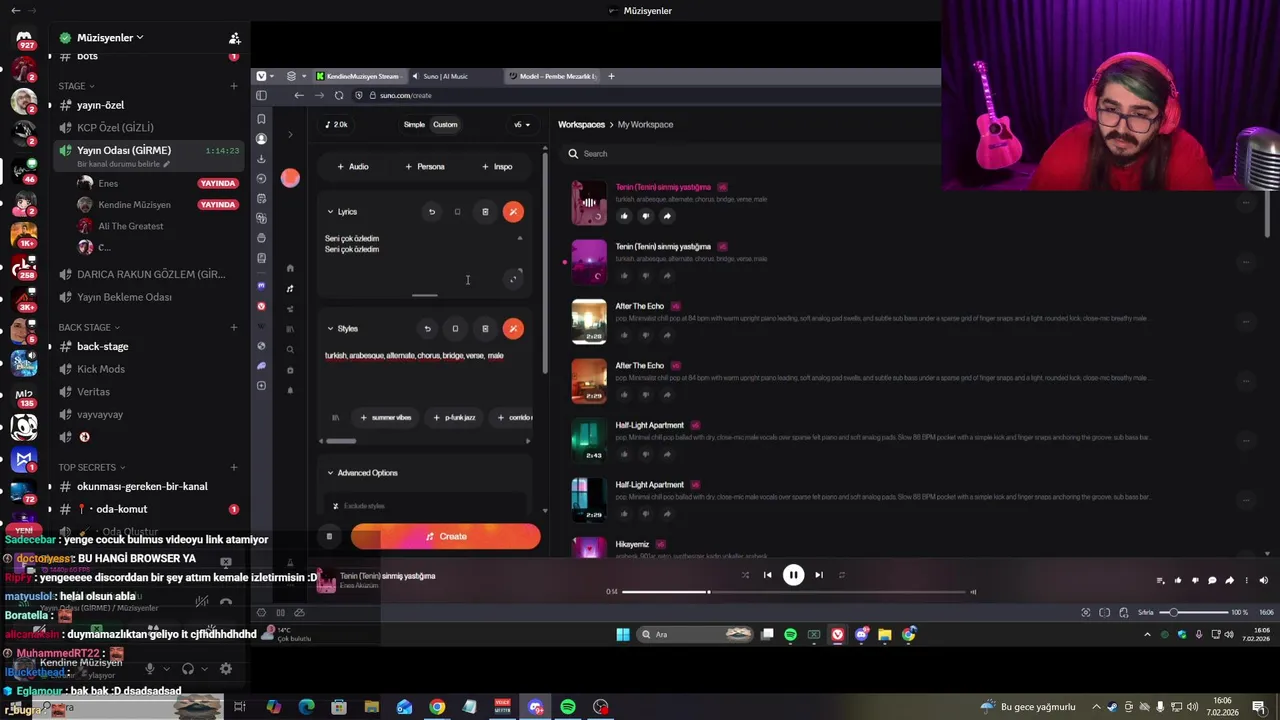The image size is (1280, 720).
Task: Mute the Suno player volume
Action: 1263,580
